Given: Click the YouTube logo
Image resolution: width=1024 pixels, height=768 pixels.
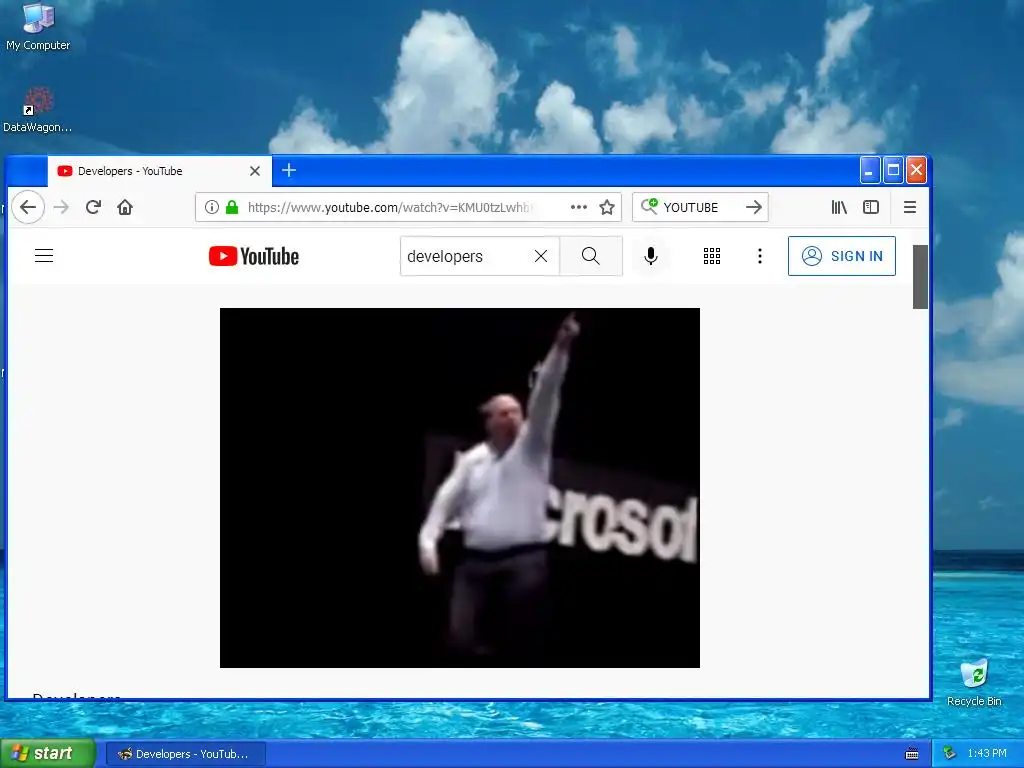Looking at the screenshot, I should 253,256.
